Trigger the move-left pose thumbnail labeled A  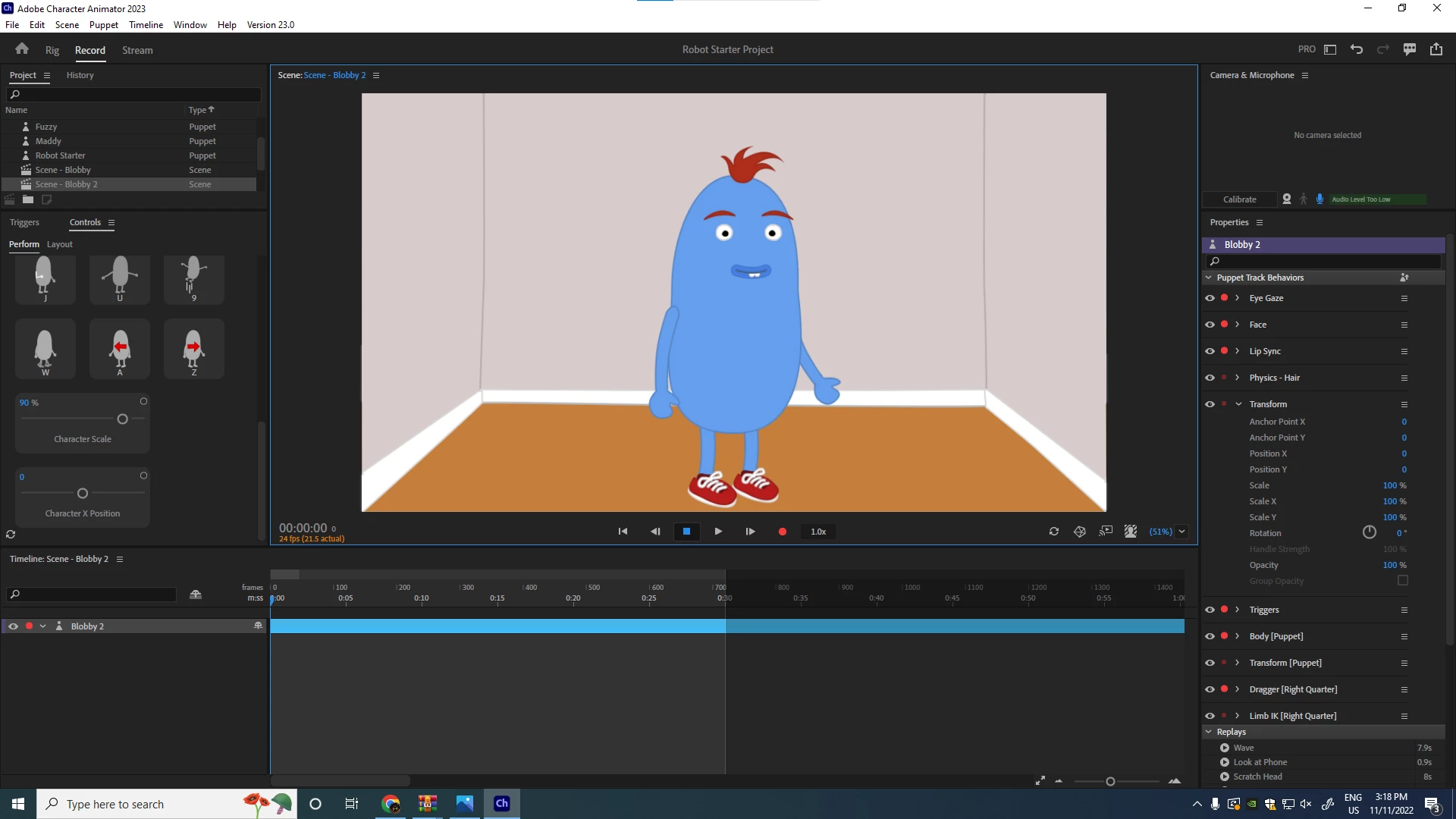tap(120, 348)
